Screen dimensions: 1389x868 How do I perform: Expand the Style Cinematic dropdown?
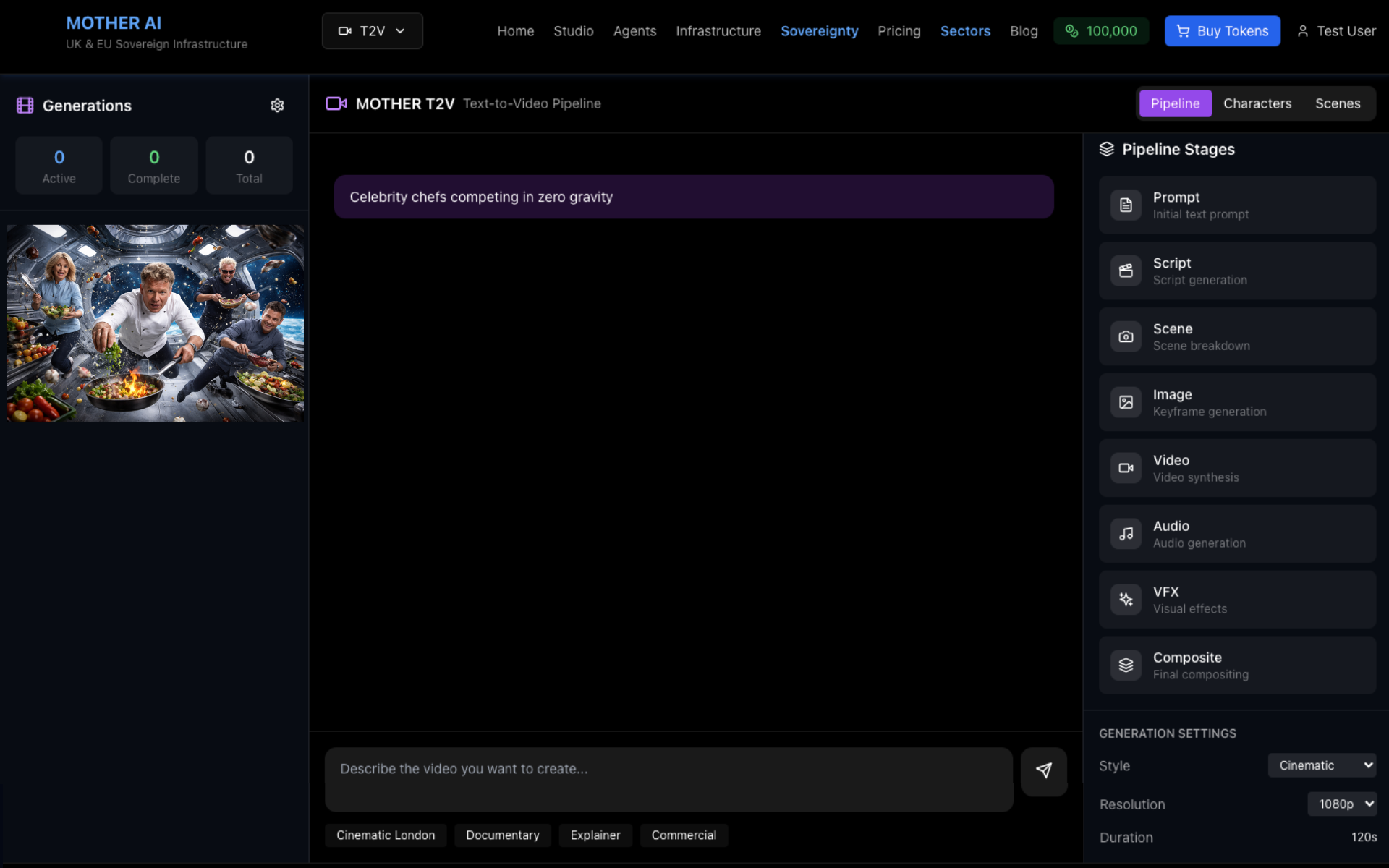click(1322, 765)
